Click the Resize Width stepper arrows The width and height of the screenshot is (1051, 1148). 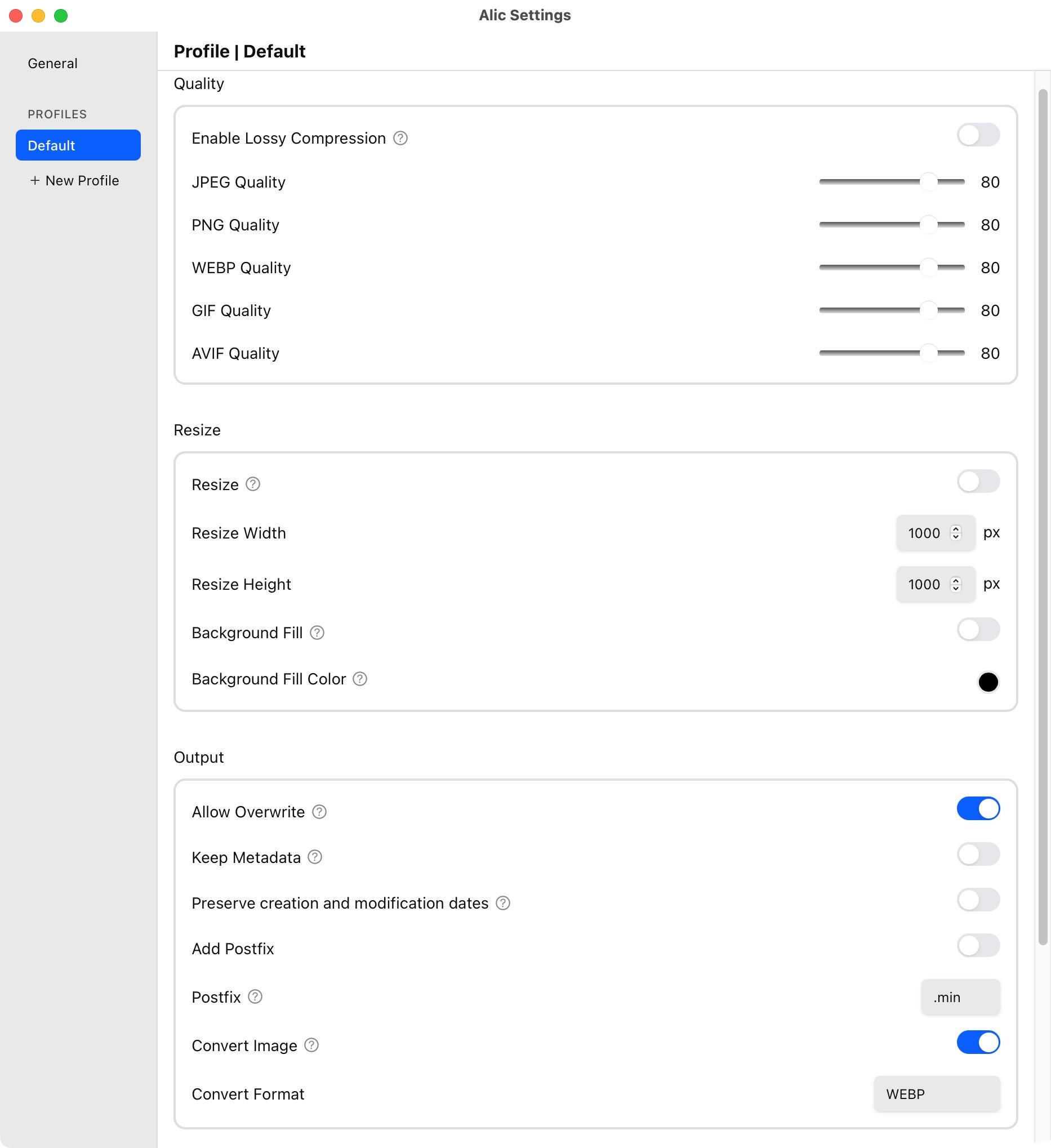pyautogui.click(x=956, y=533)
